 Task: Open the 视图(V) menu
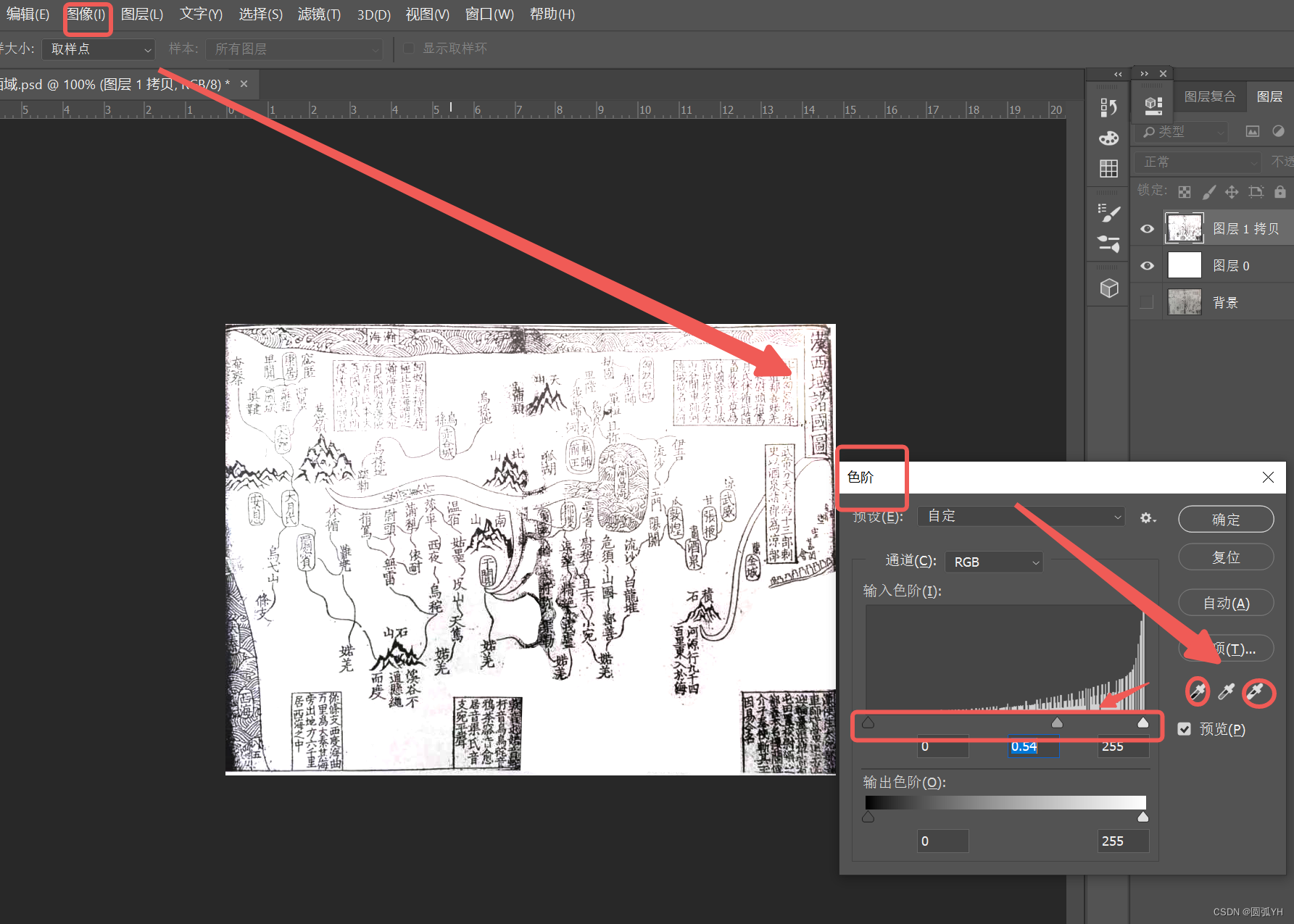(x=428, y=14)
